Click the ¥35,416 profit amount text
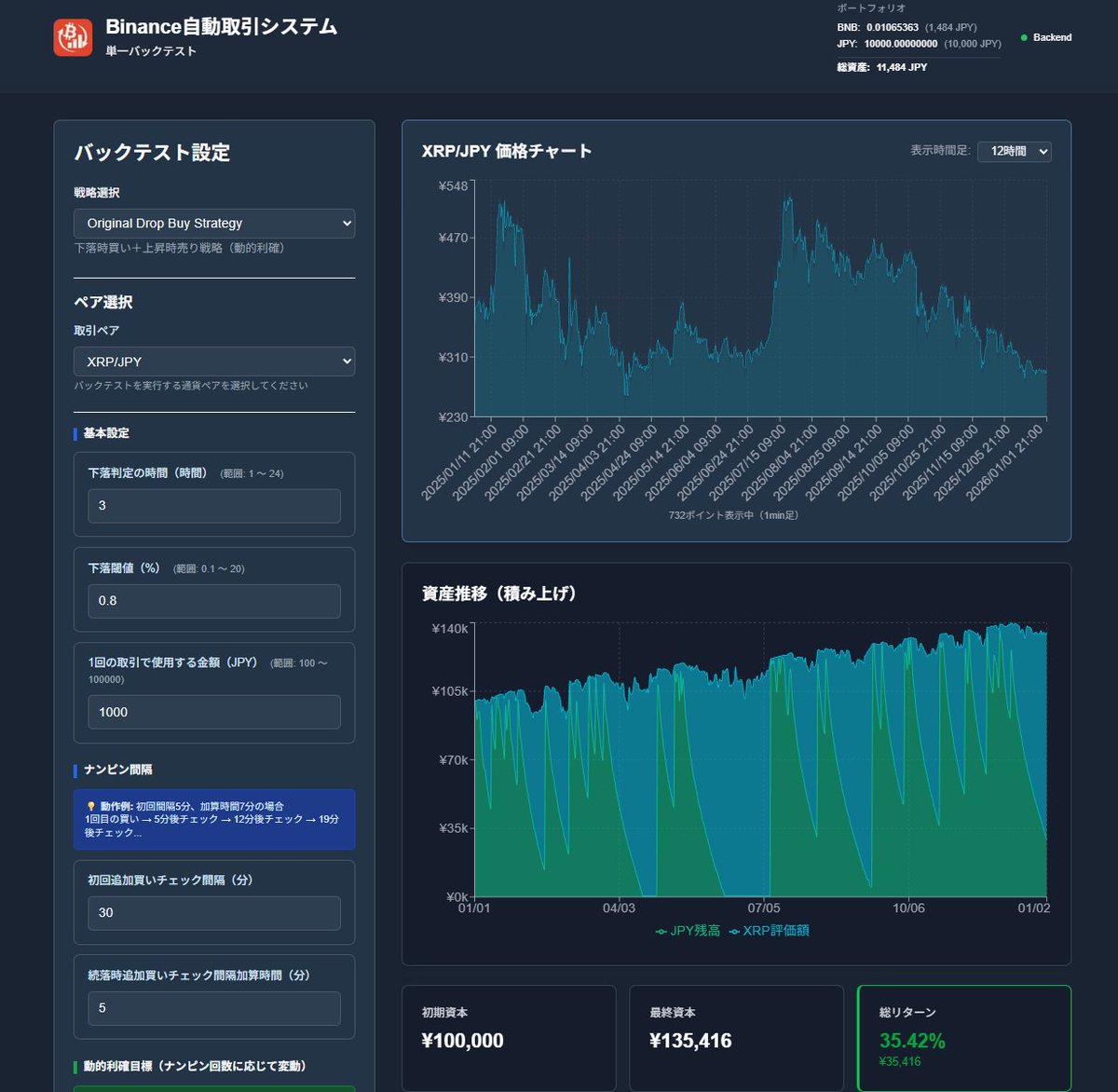The image size is (1118, 1092). [x=900, y=1061]
